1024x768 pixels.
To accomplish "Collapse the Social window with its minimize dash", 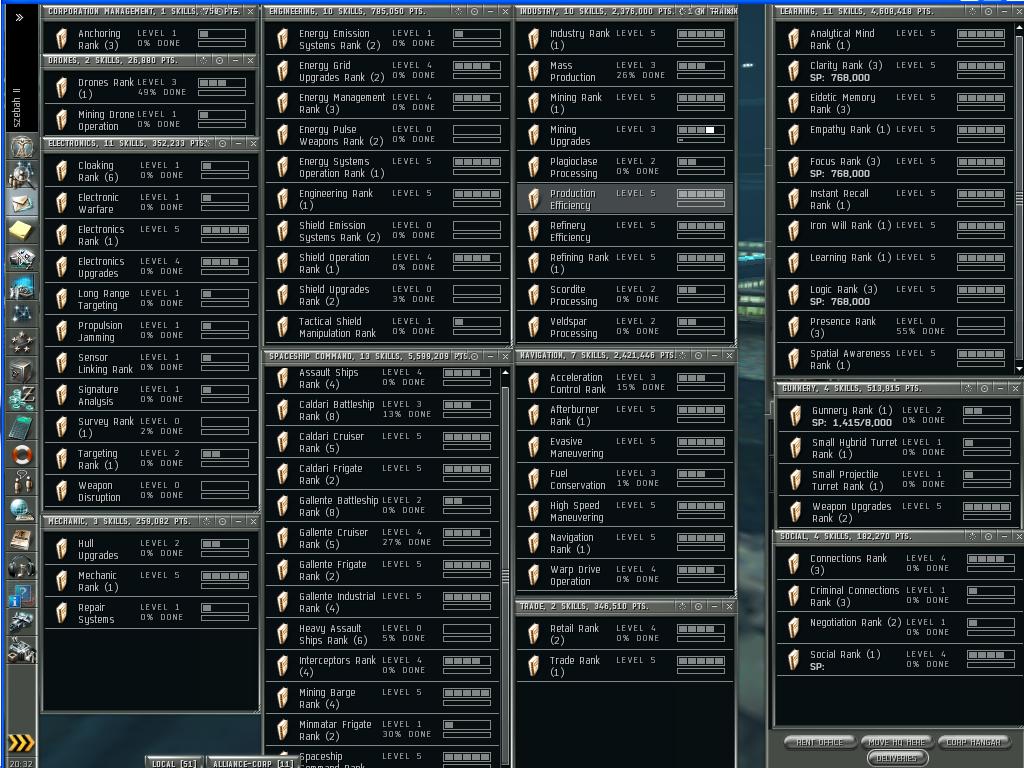I will coord(1004,536).
